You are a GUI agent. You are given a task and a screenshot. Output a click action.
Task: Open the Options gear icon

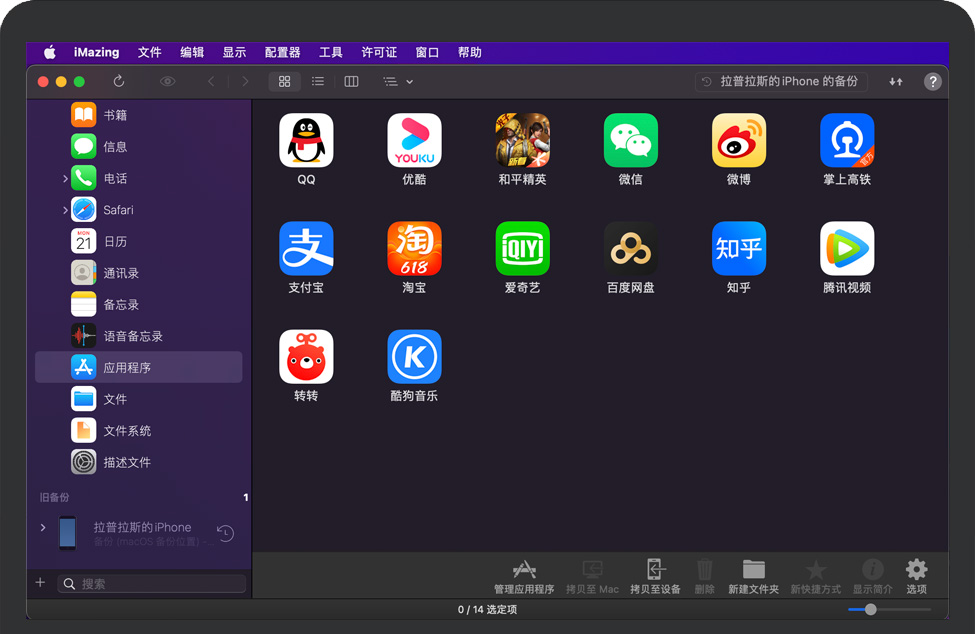(x=916, y=570)
